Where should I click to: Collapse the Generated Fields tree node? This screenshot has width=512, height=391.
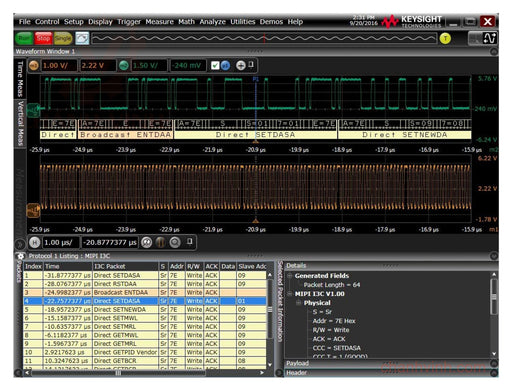290,276
